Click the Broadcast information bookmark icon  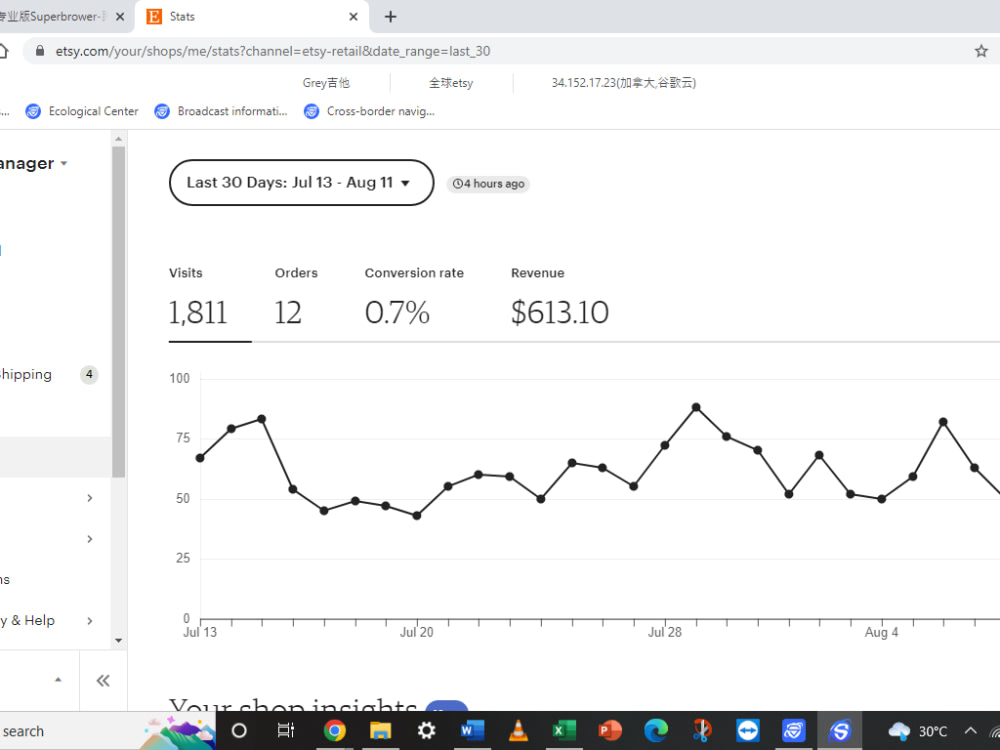pyautogui.click(x=162, y=112)
